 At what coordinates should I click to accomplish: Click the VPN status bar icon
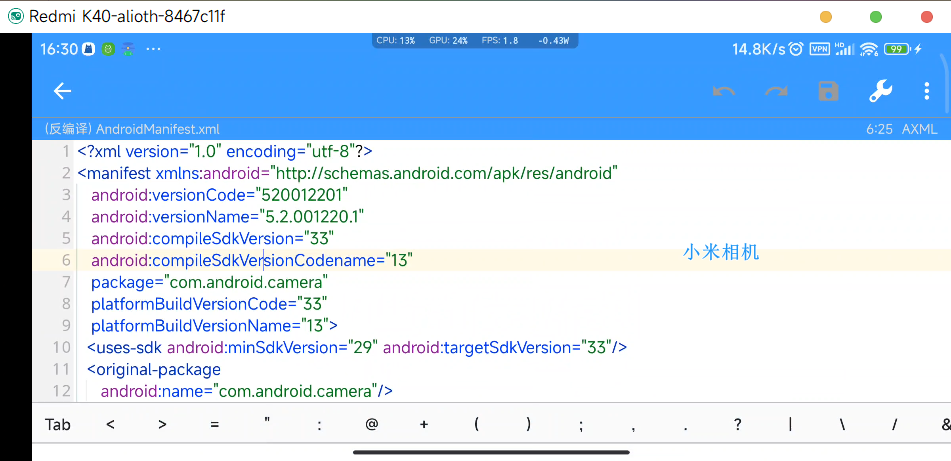pos(820,49)
